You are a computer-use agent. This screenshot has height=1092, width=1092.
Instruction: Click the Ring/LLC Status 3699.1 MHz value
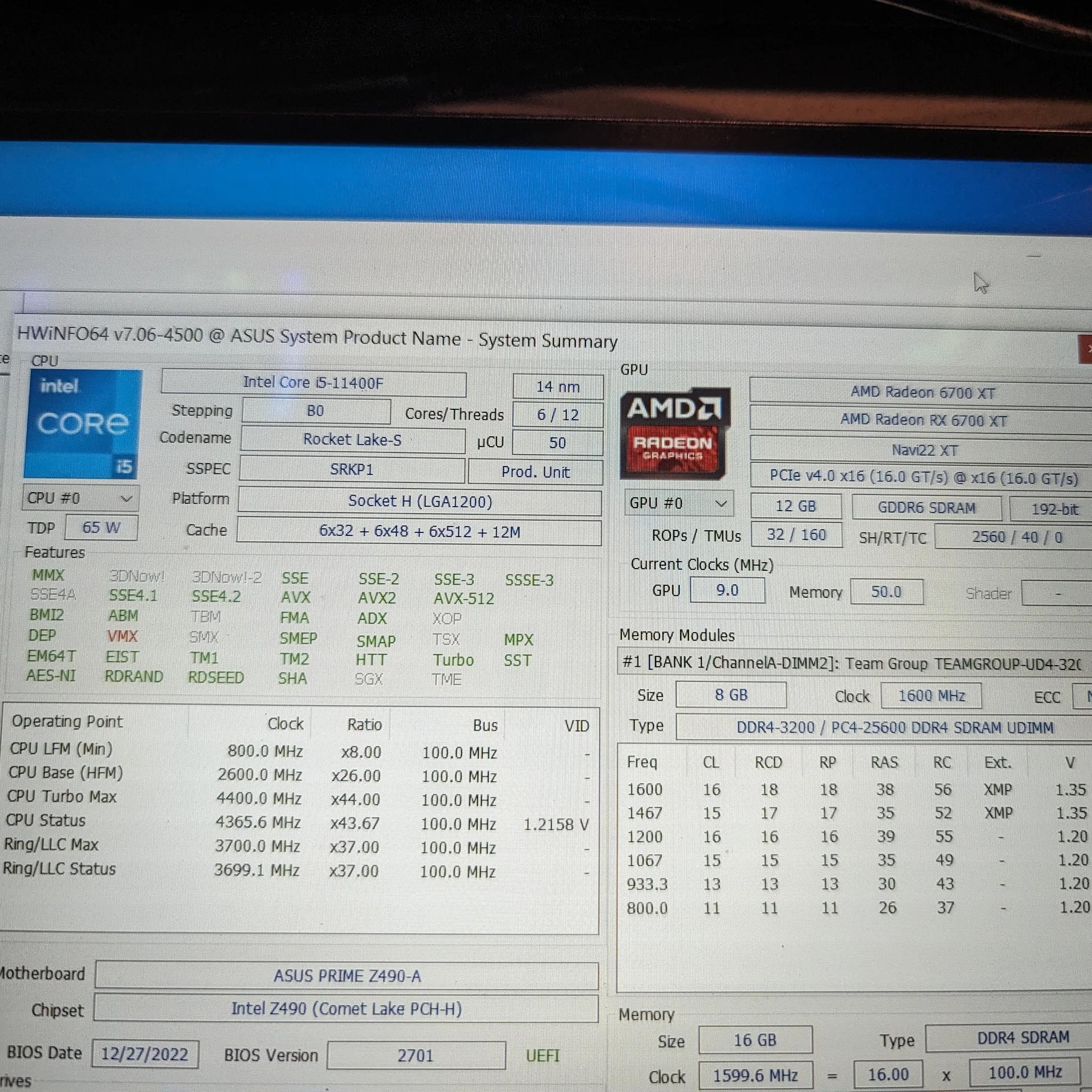coord(256,870)
